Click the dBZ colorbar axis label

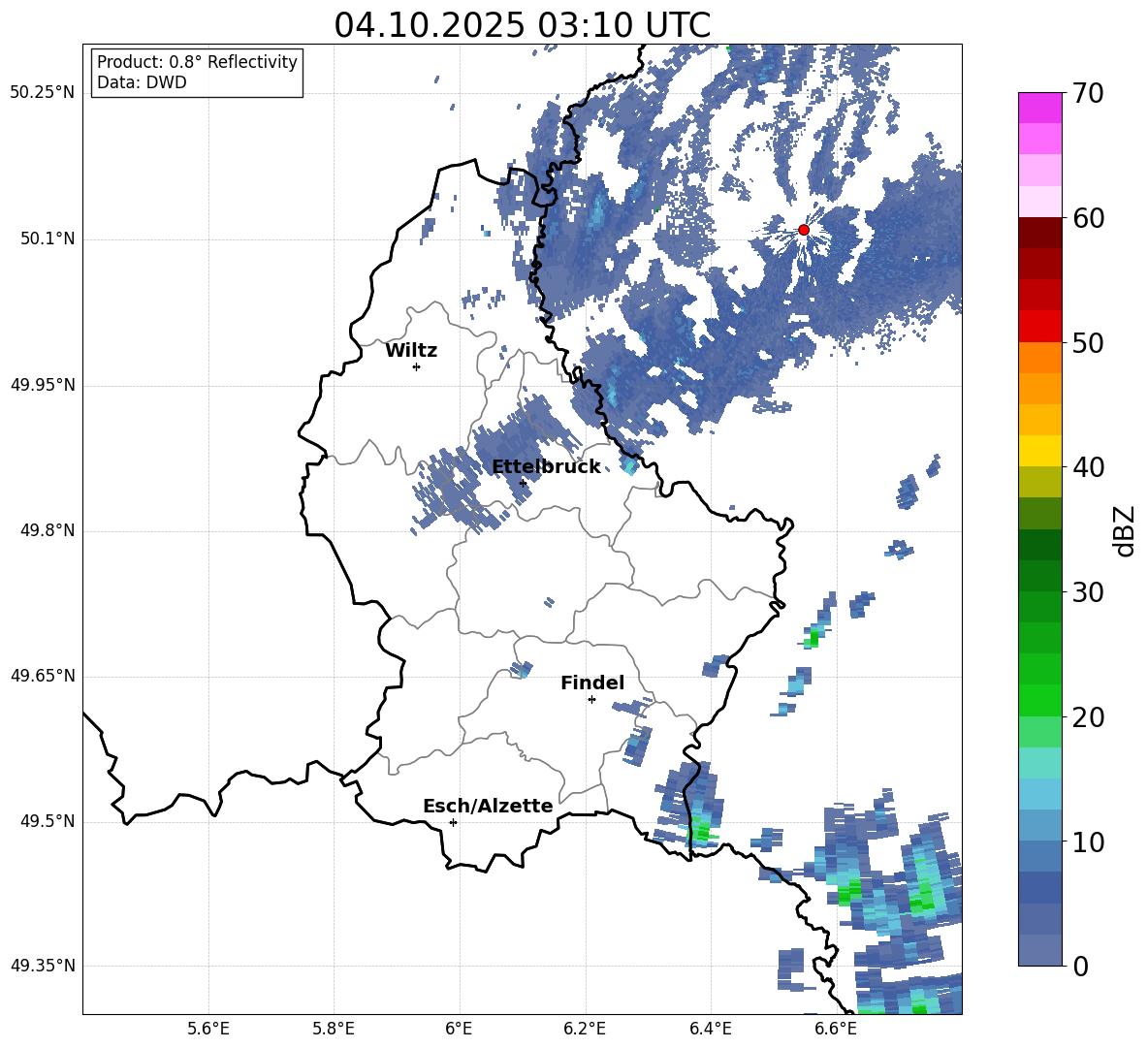(x=1124, y=530)
